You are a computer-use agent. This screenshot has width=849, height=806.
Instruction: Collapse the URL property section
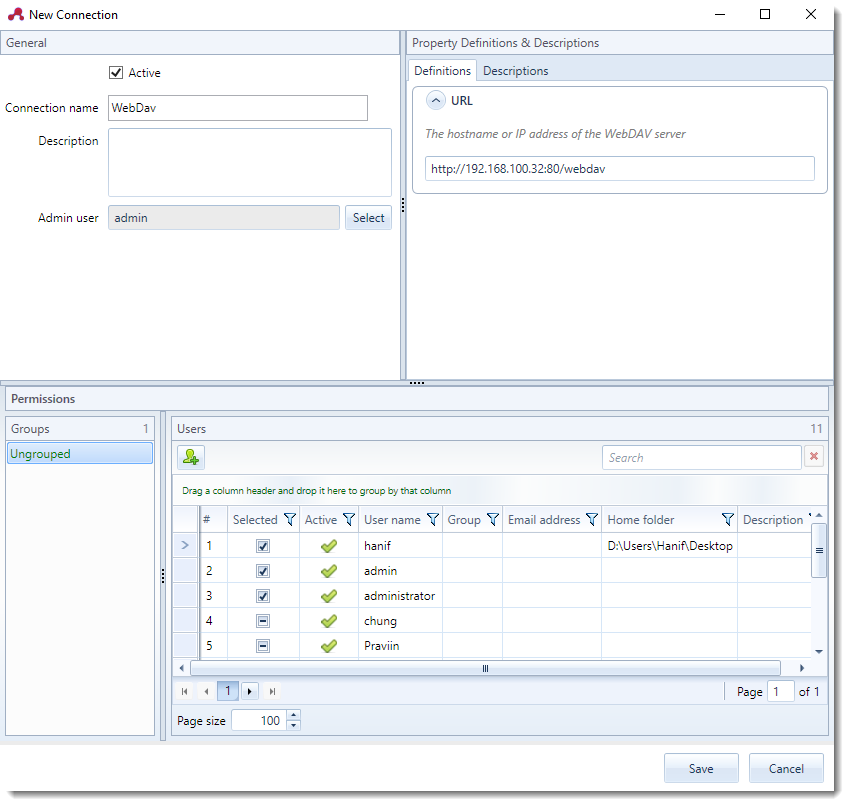436,101
